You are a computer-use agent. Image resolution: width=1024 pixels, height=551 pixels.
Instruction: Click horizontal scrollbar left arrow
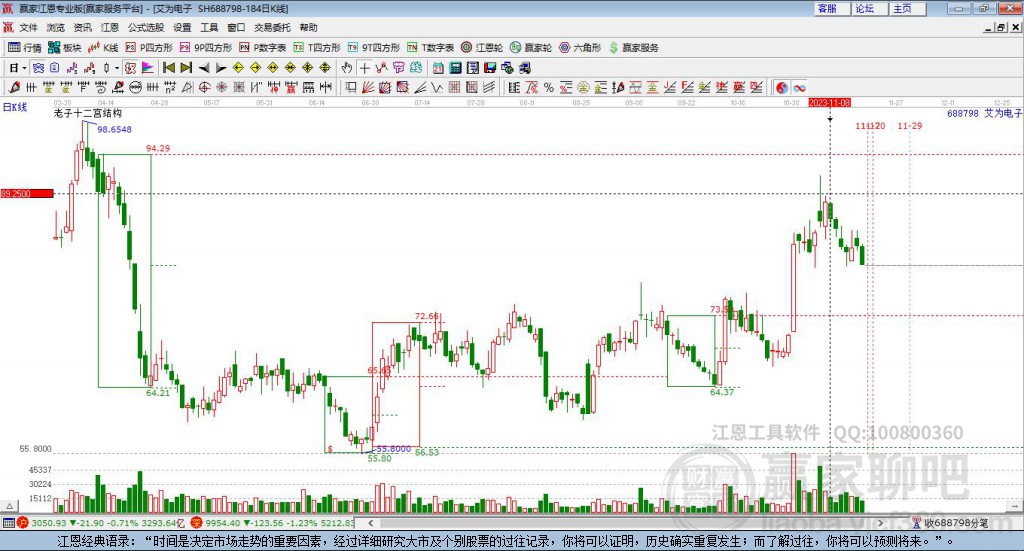[x=371, y=523]
